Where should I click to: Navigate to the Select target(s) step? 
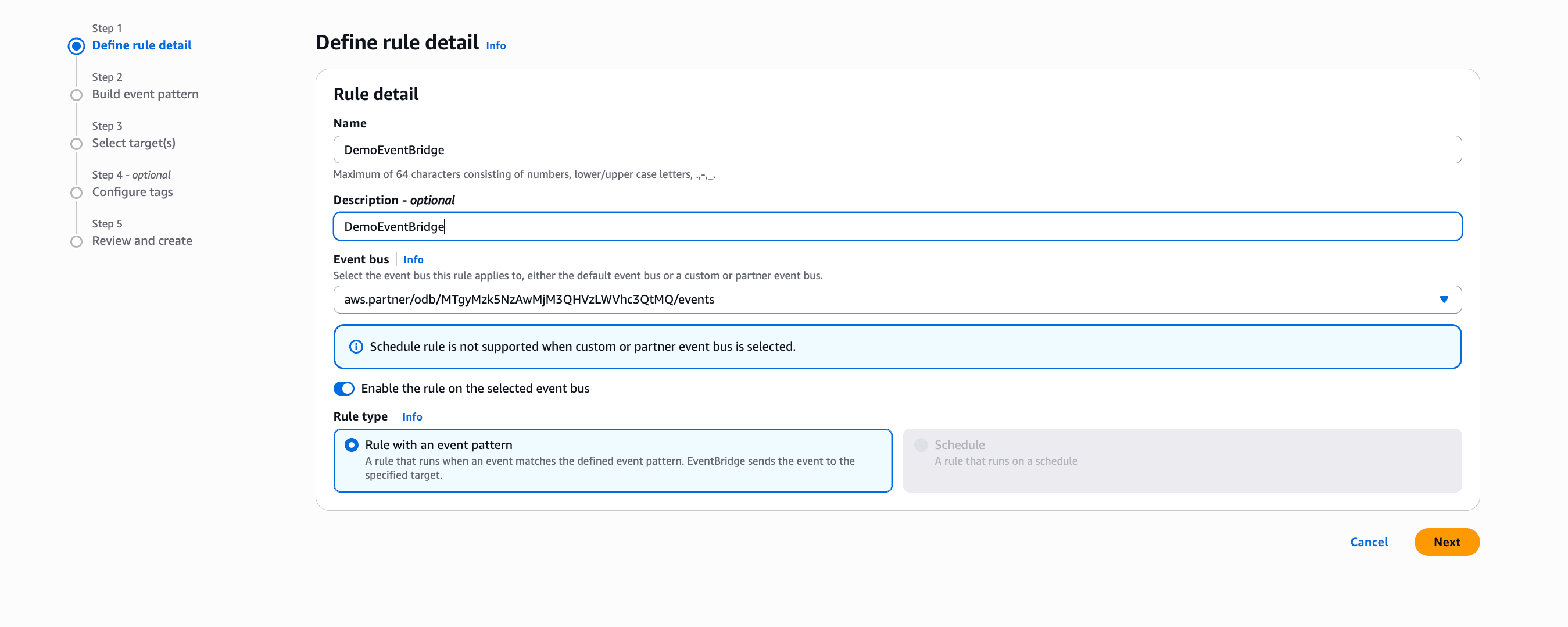[x=133, y=142]
